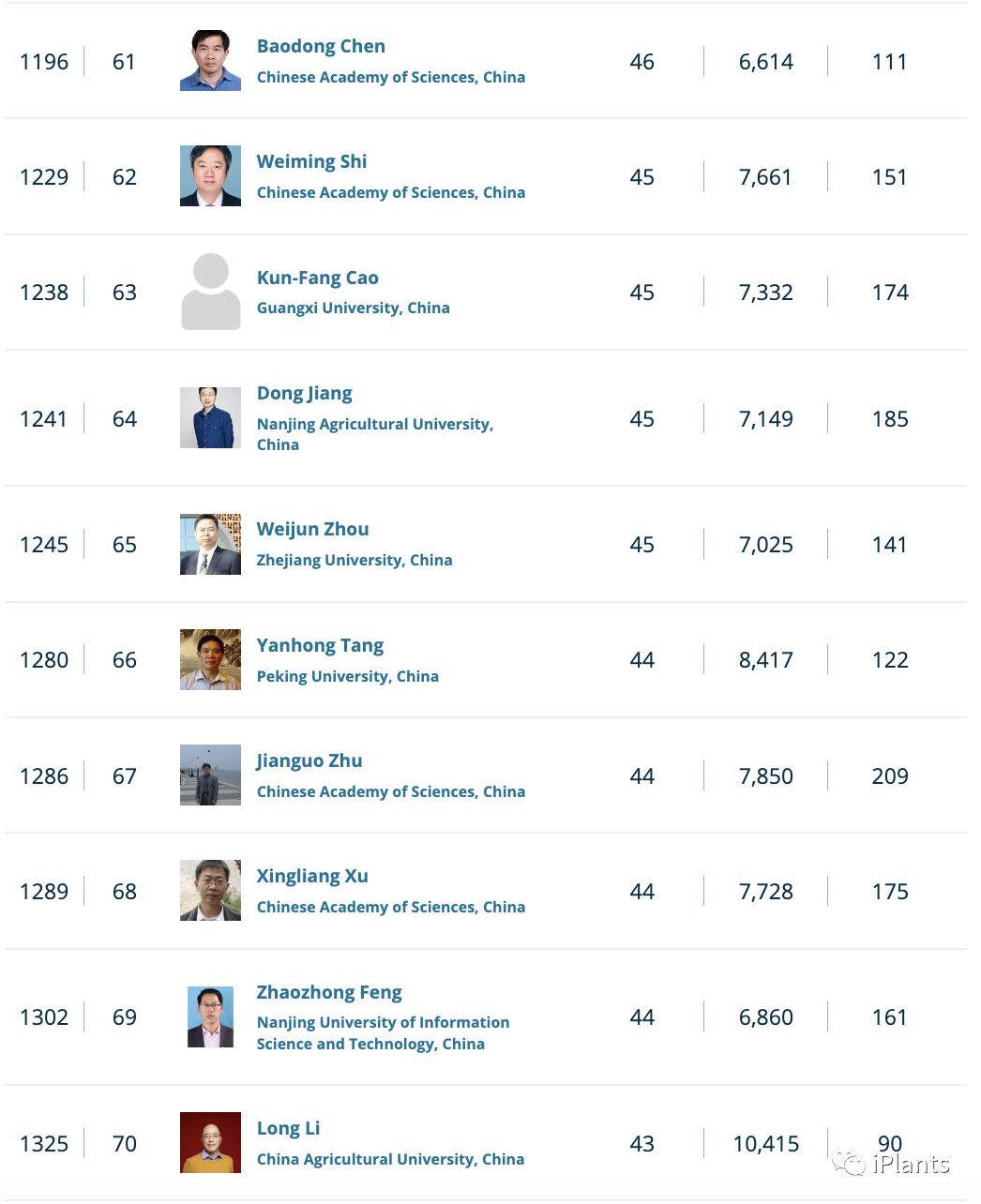
Task: Open Zhejiang University, China affiliation link
Action: [x=355, y=560]
